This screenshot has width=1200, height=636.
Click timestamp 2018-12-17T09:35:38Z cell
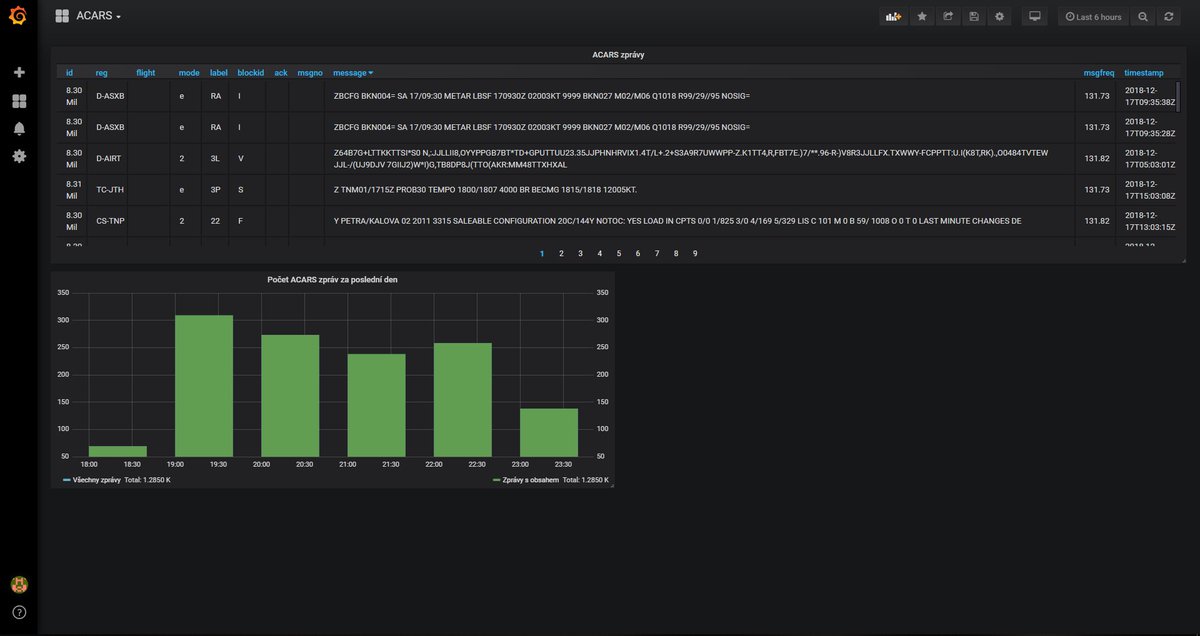pos(1146,96)
